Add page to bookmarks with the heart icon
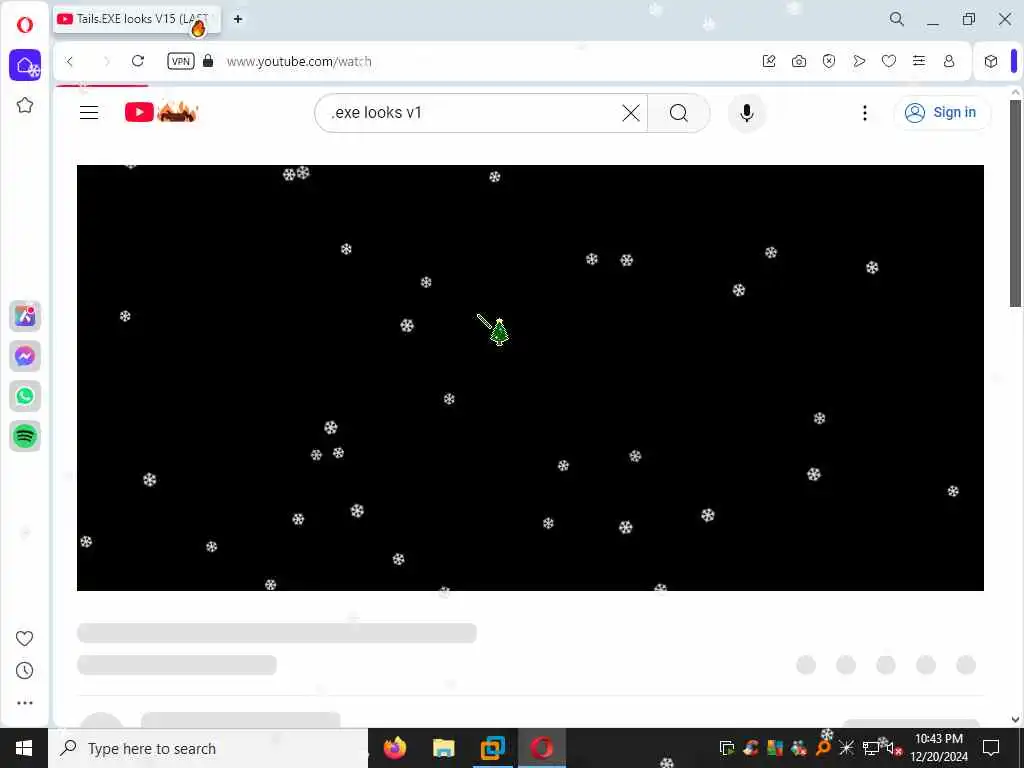Screen dimensions: 1024x768 pos(889,61)
